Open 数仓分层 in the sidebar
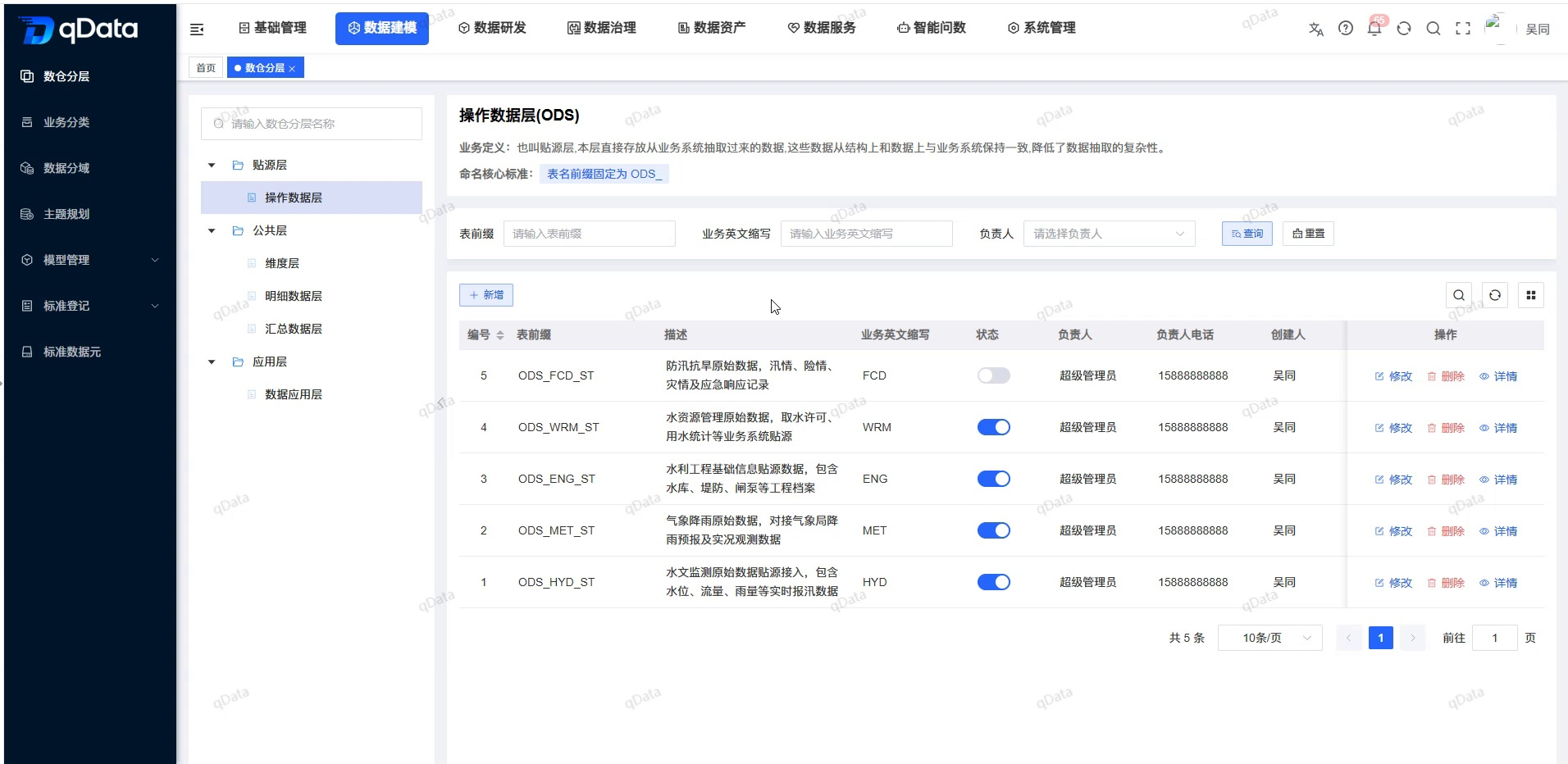 click(x=90, y=76)
